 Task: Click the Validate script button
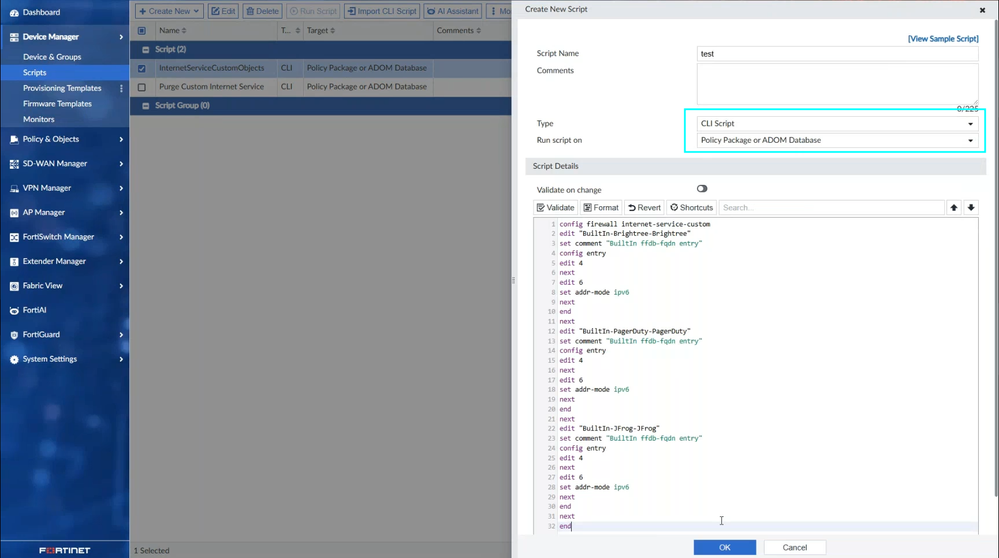pos(556,208)
